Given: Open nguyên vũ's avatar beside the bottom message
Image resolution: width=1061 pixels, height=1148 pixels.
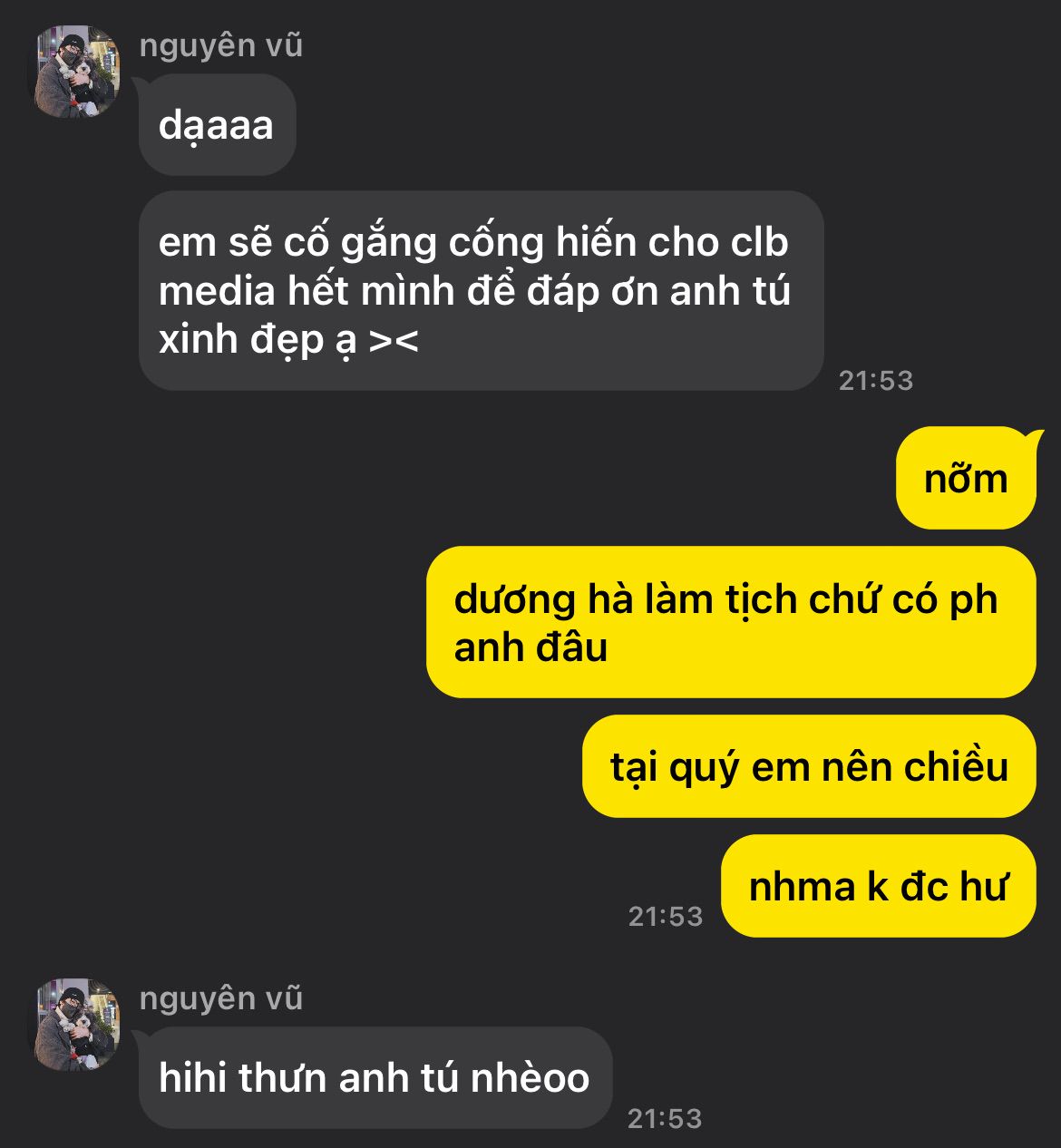Looking at the screenshot, I should [x=77, y=1025].
